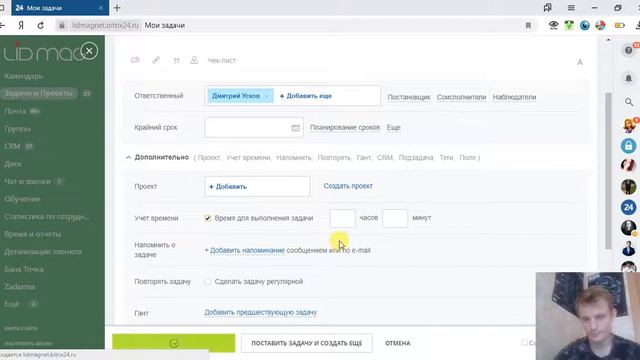Close the task form with the round X button
This screenshot has width=640, height=360.
click(89, 51)
